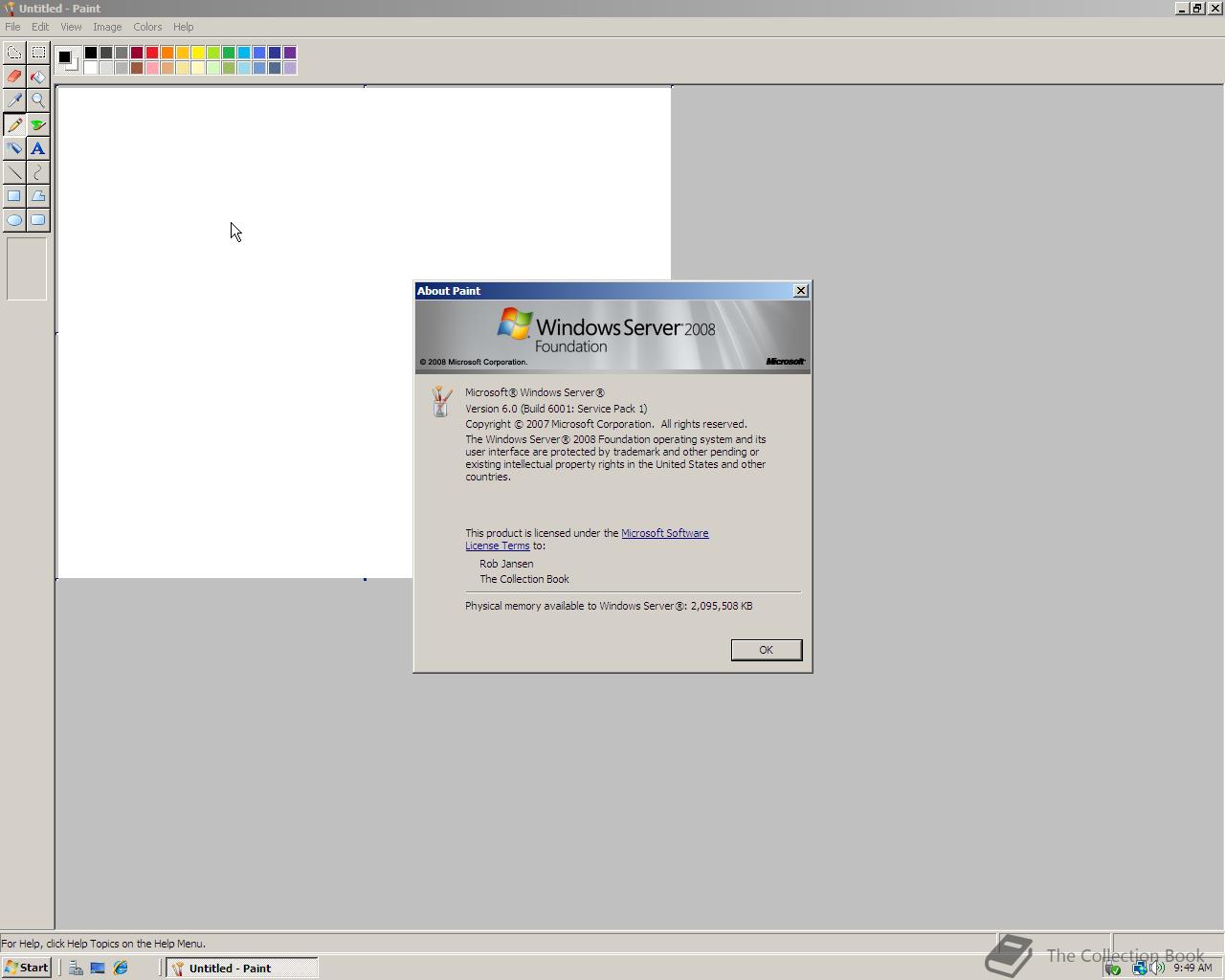Open the Colors menu
Image resolution: width=1225 pixels, height=980 pixels.
(147, 27)
